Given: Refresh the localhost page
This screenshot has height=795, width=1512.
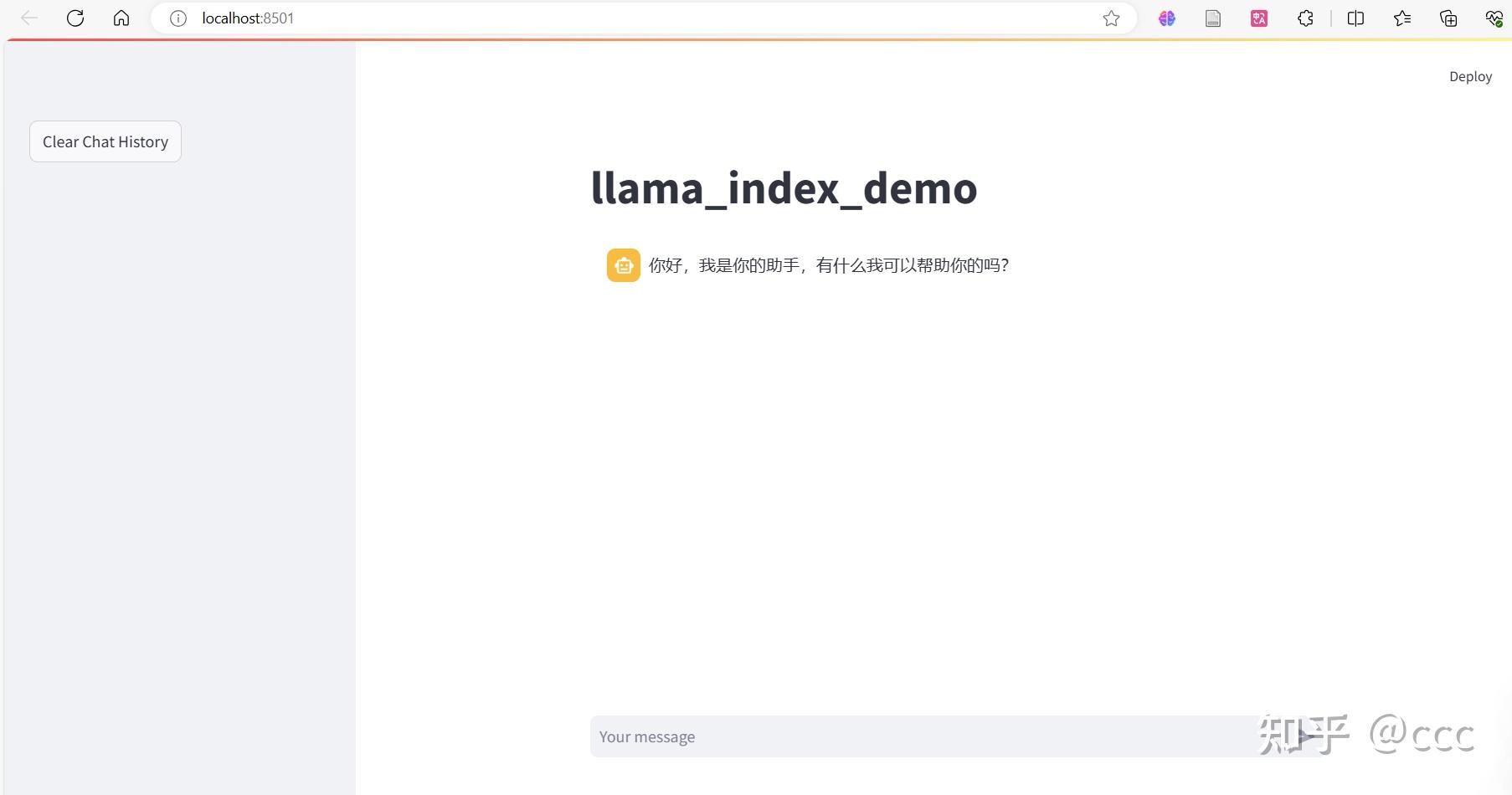Looking at the screenshot, I should click(x=75, y=18).
